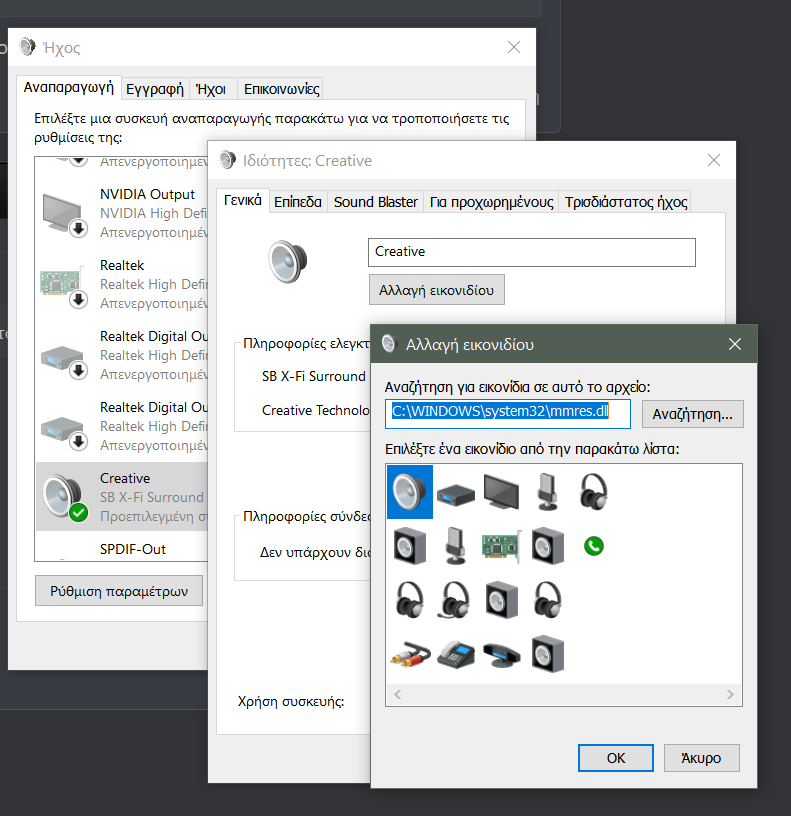Viewport: 791px width, 816px height.
Task: Click the mmres.dll file path field
Action: 509,413
